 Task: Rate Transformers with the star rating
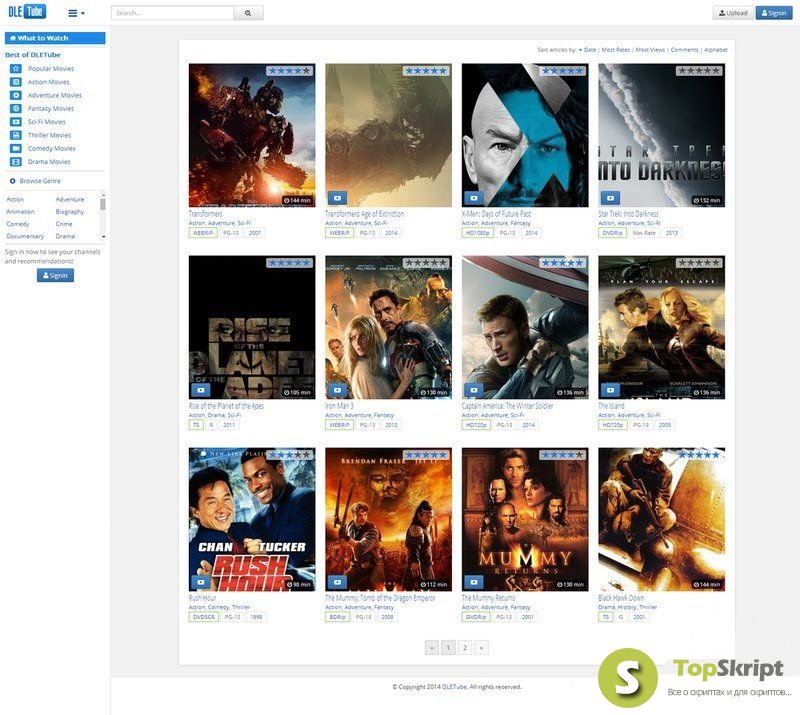tap(289, 71)
